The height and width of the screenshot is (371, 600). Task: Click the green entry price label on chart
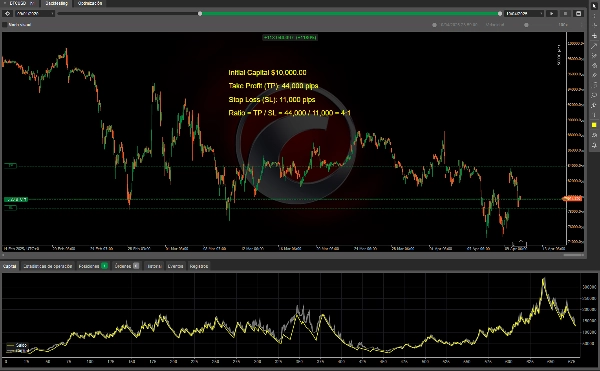[16, 199]
